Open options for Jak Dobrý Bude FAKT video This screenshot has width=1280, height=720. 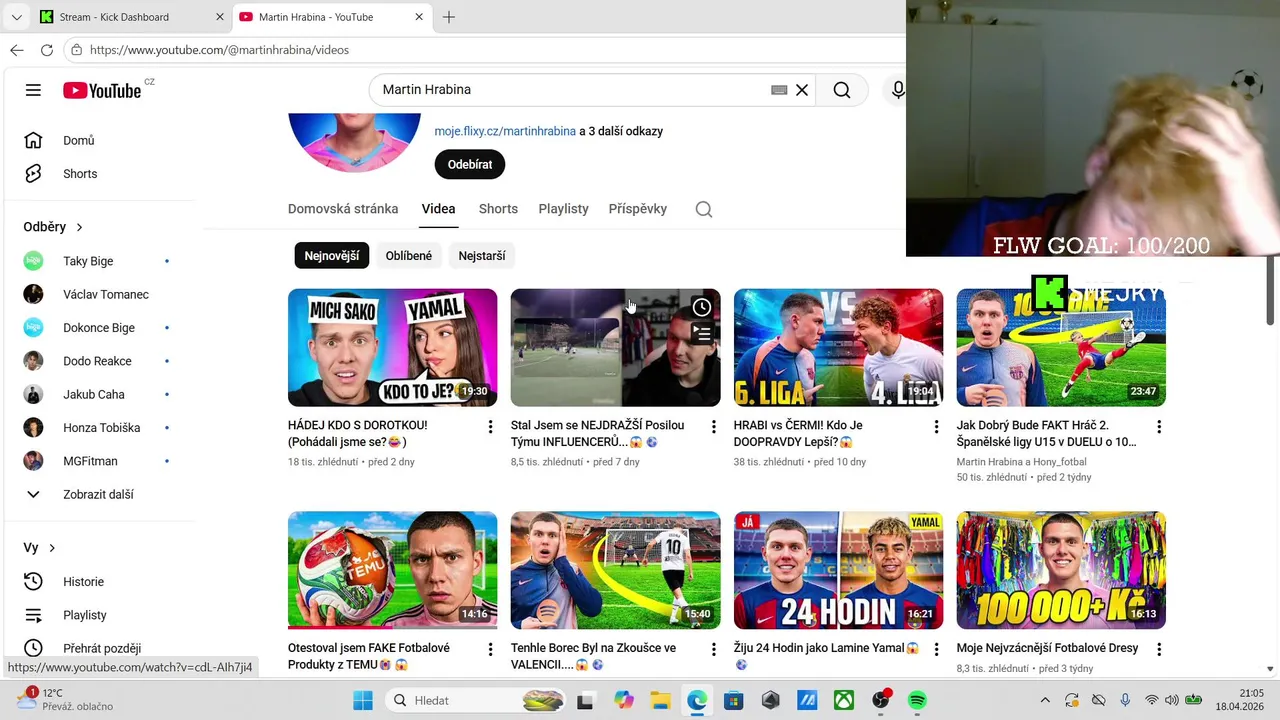(x=1159, y=427)
